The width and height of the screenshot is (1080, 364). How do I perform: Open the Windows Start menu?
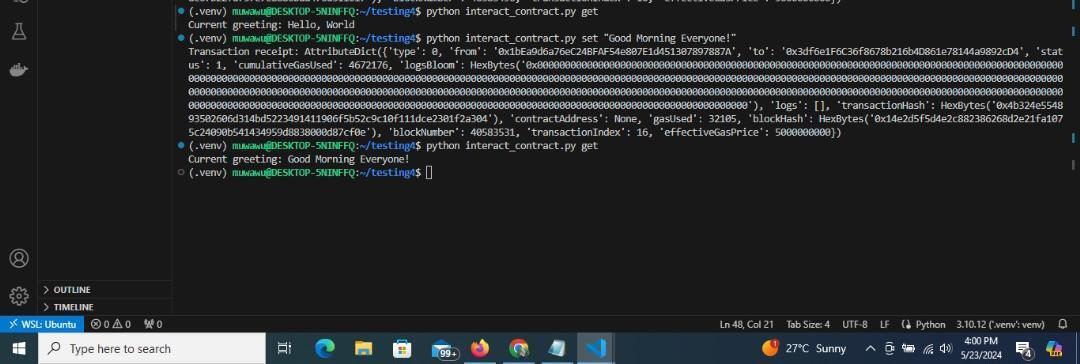(x=19, y=348)
